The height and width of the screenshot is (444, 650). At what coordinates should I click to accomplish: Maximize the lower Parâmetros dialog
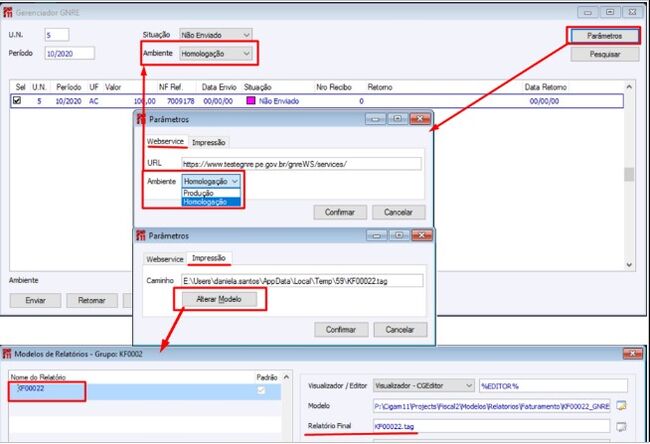(x=399, y=235)
